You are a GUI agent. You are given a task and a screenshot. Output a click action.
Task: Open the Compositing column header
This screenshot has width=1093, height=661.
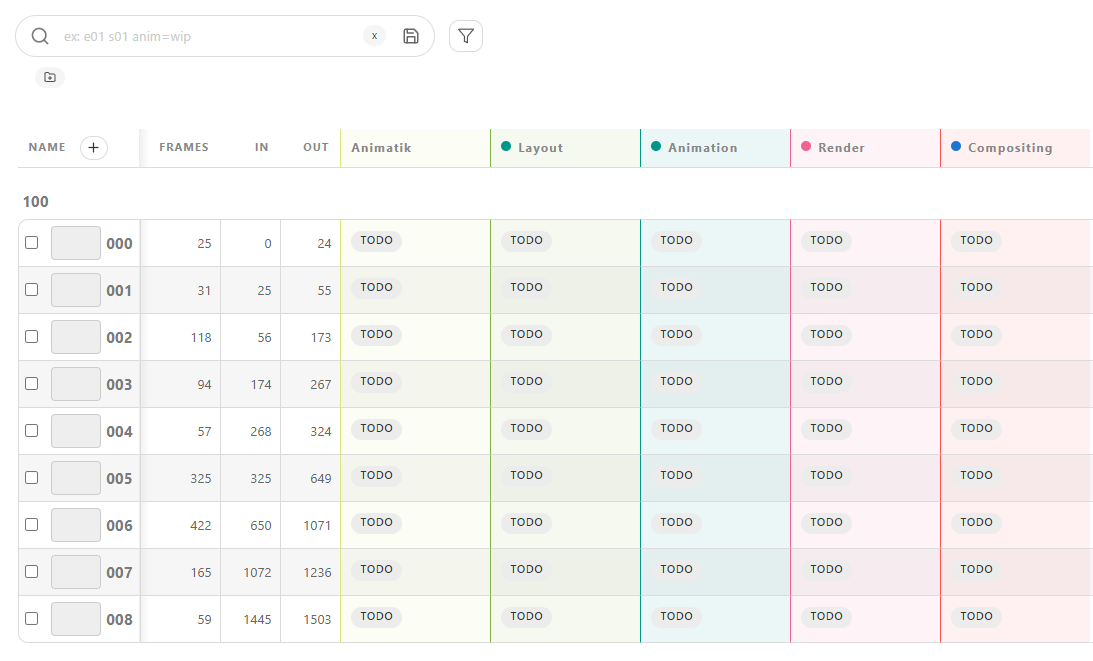tap(1010, 148)
